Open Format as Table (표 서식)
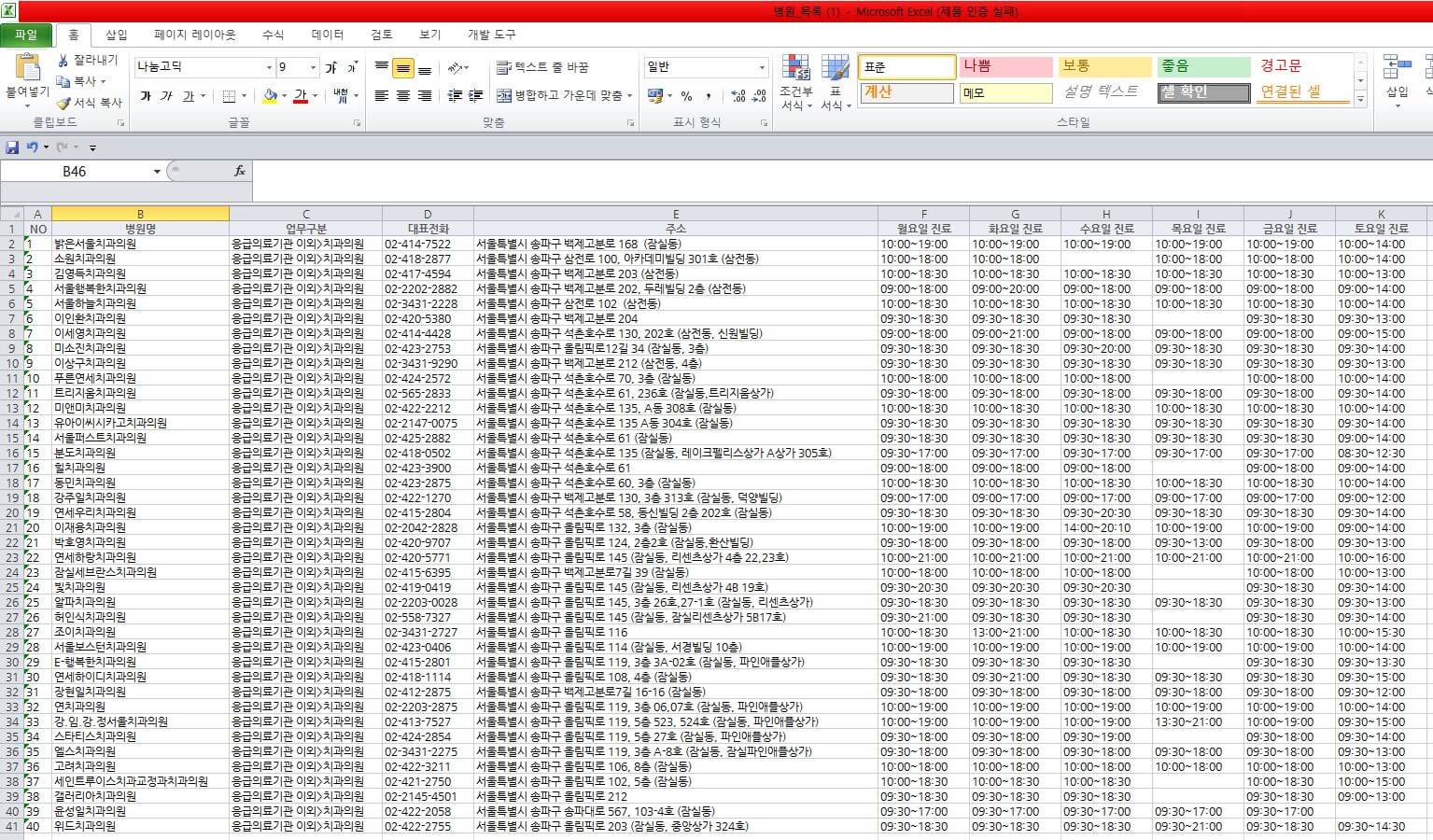 (x=835, y=82)
